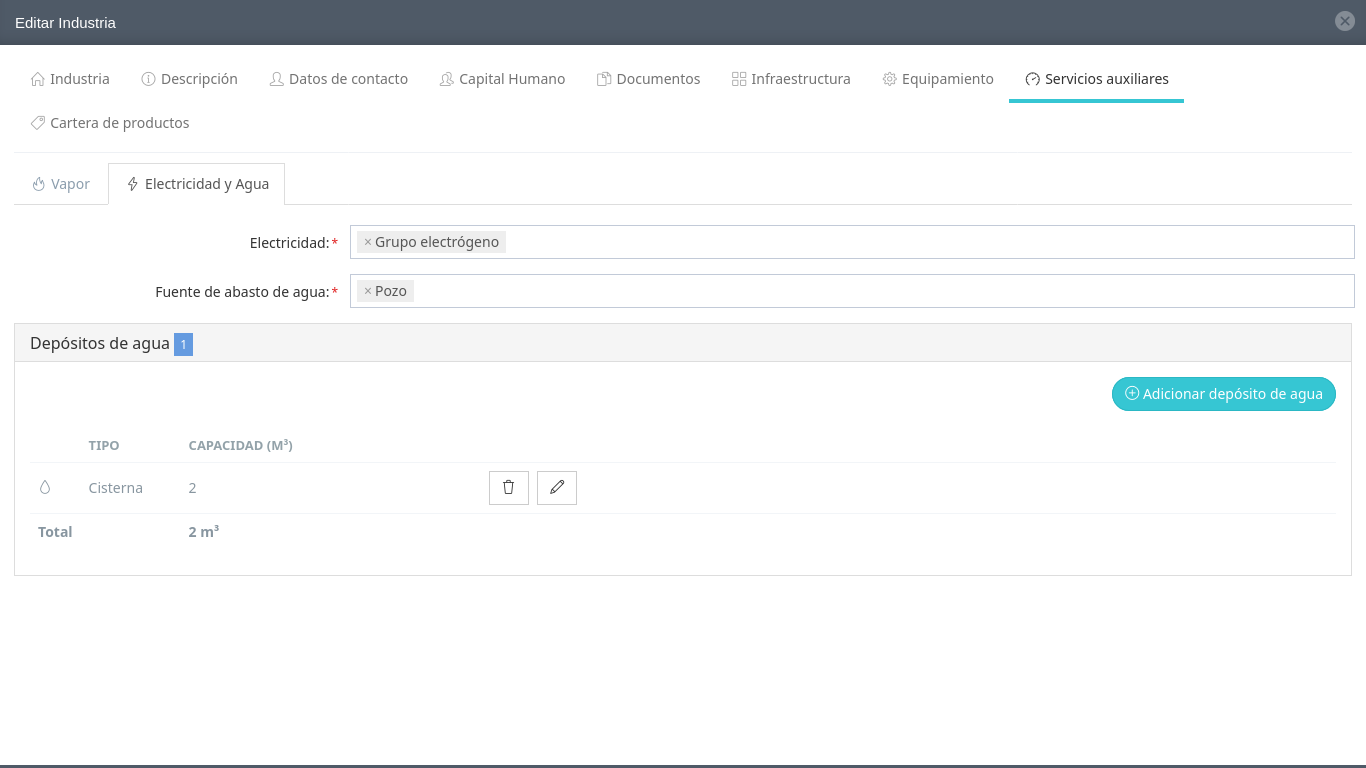The height and width of the screenshot is (768, 1366).
Task: Open Cartera de productos tab
Action: [x=110, y=123]
